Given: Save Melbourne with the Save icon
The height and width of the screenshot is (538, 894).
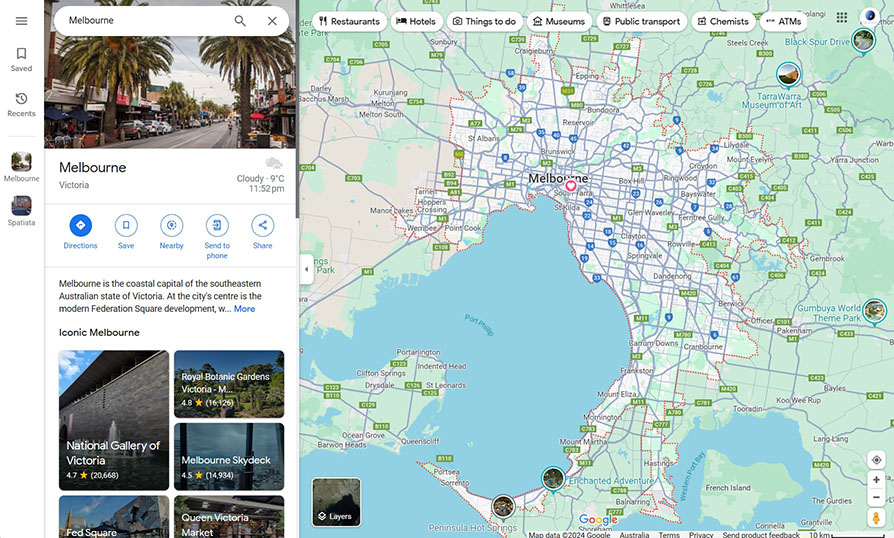Looking at the screenshot, I should point(126,231).
